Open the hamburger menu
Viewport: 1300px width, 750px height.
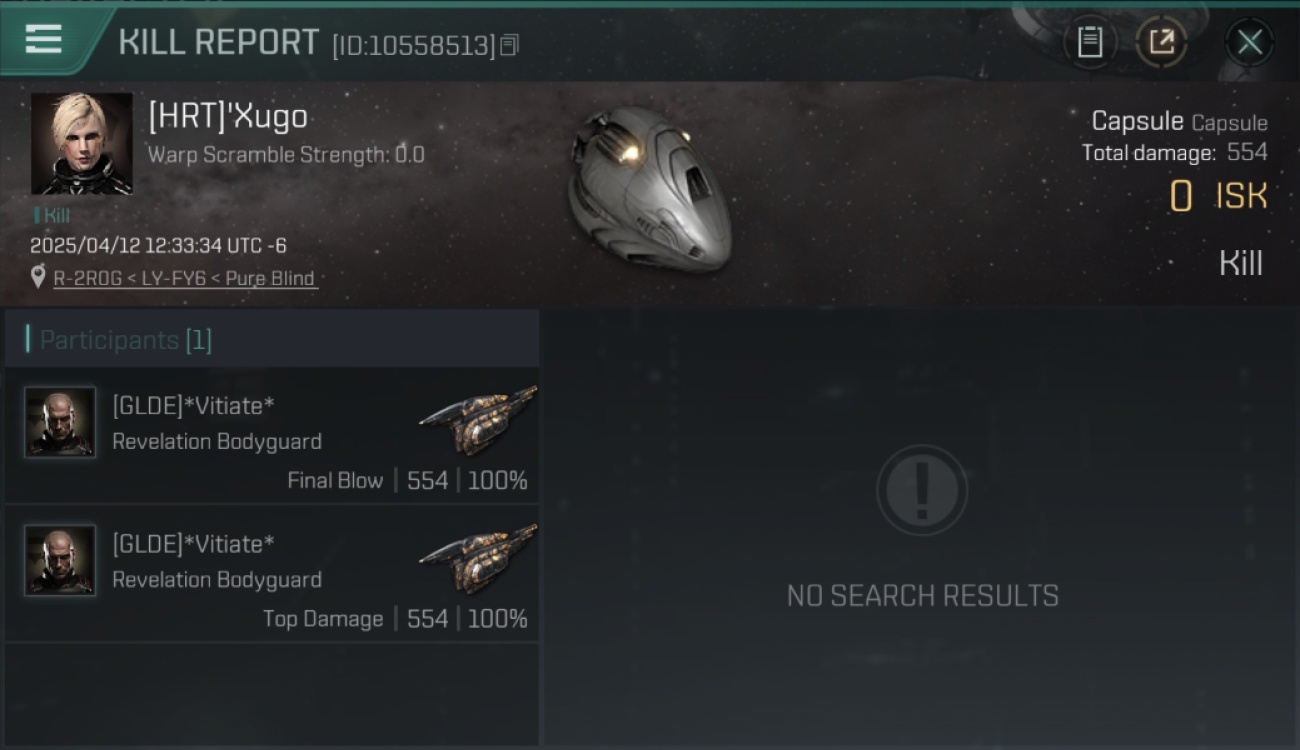[43, 40]
